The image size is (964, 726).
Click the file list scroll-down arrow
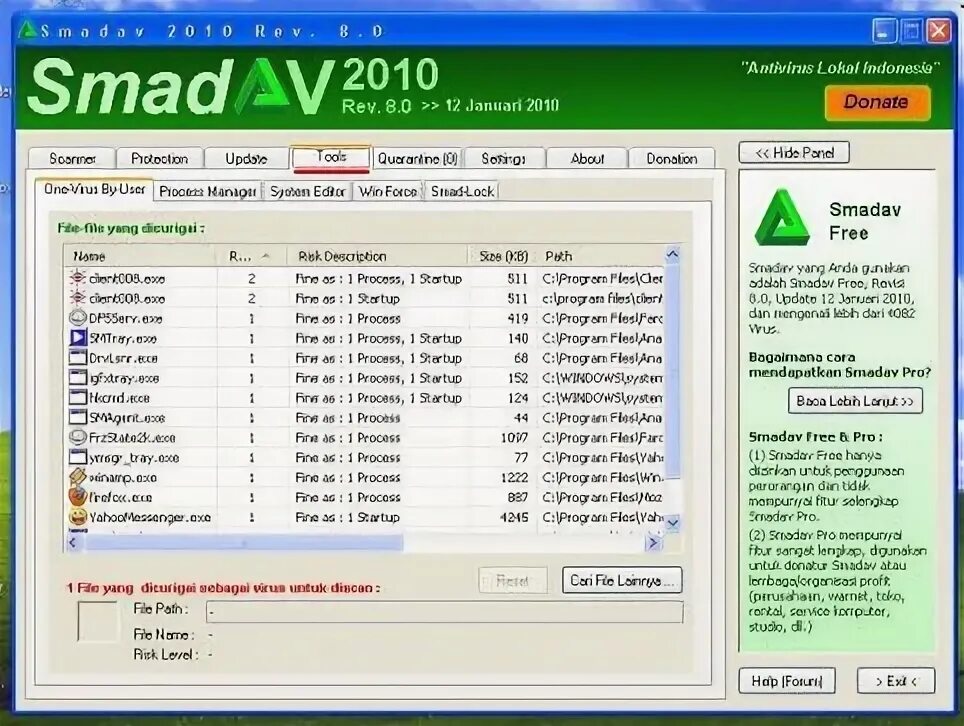(673, 523)
